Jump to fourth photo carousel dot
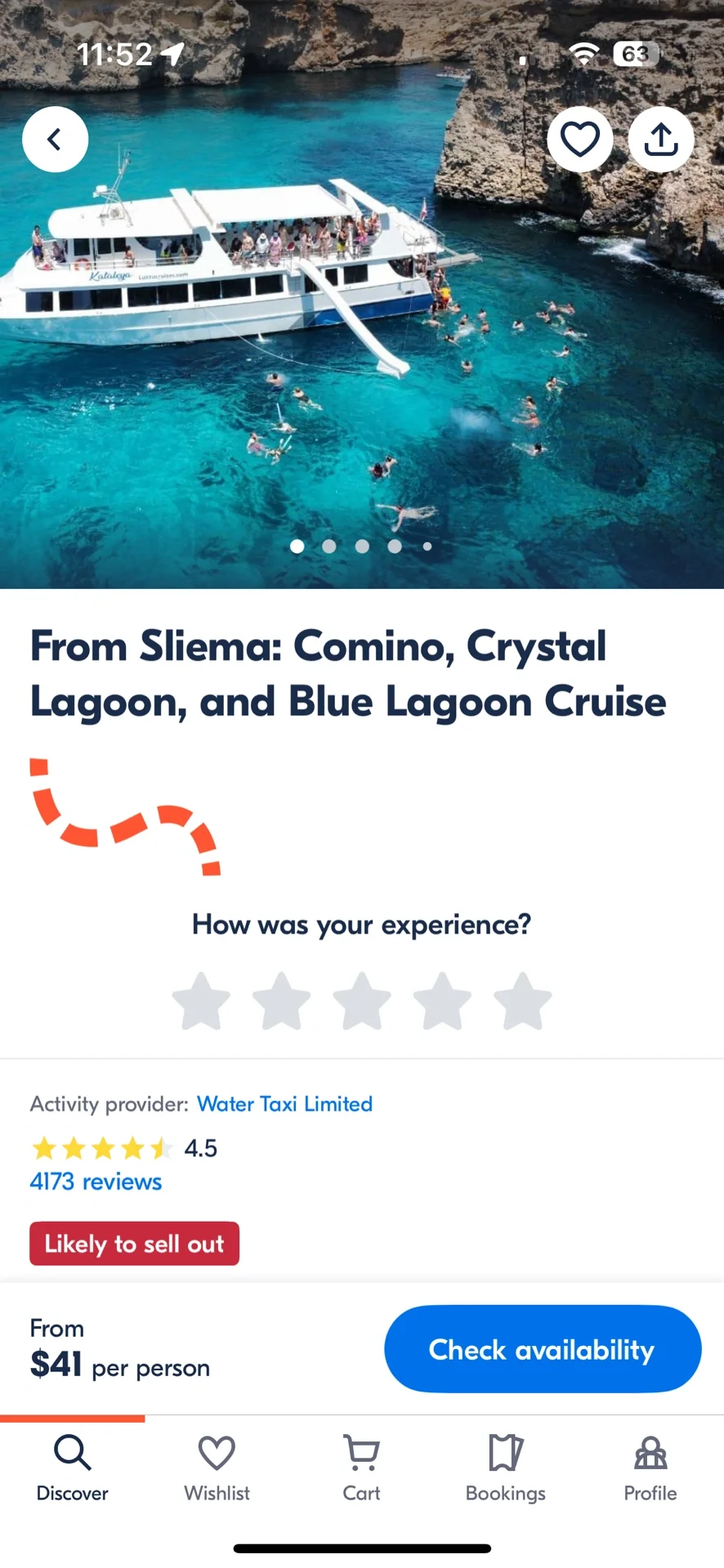This screenshot has width=724, height=1568. 395,546
